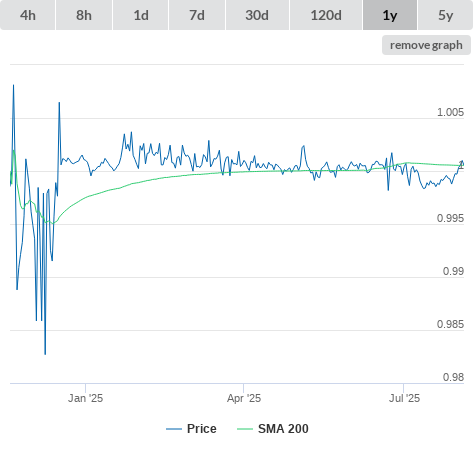Show the 1d chart range
Screen dimensions: 474x455
pyautogui.click(x=141, y=15)
